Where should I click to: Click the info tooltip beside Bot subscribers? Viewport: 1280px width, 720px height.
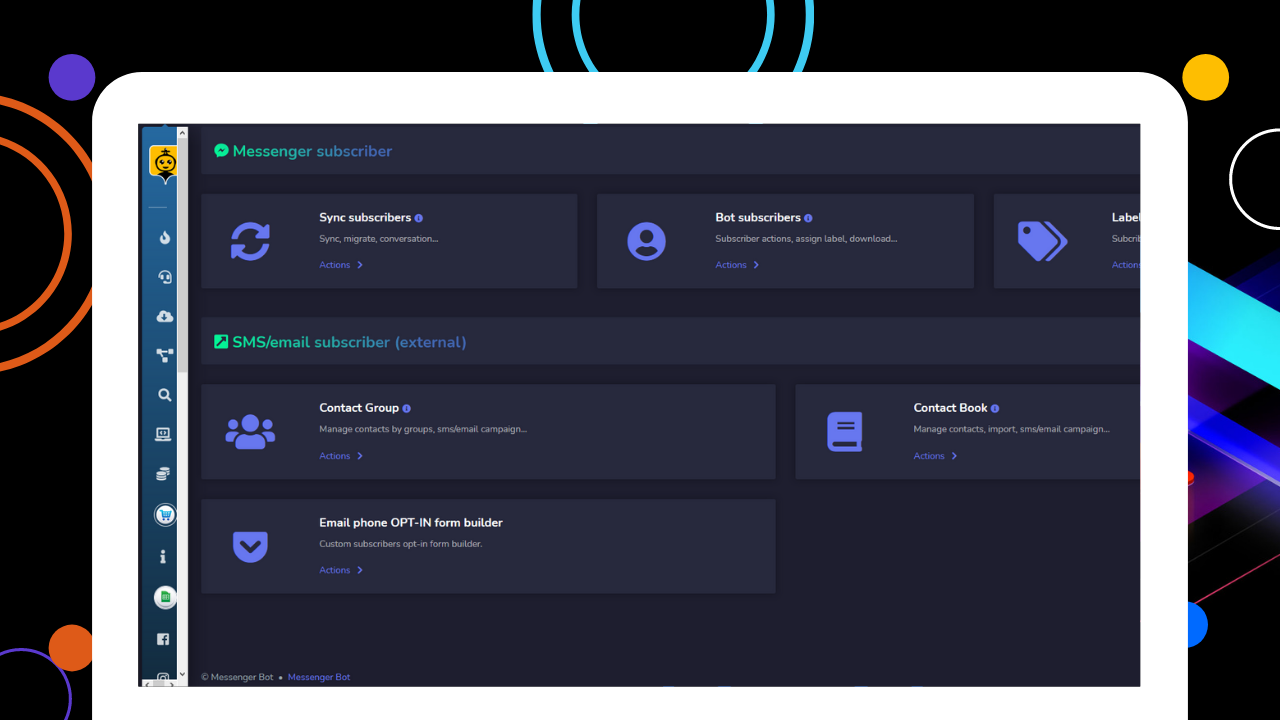[x=807, y=217]
